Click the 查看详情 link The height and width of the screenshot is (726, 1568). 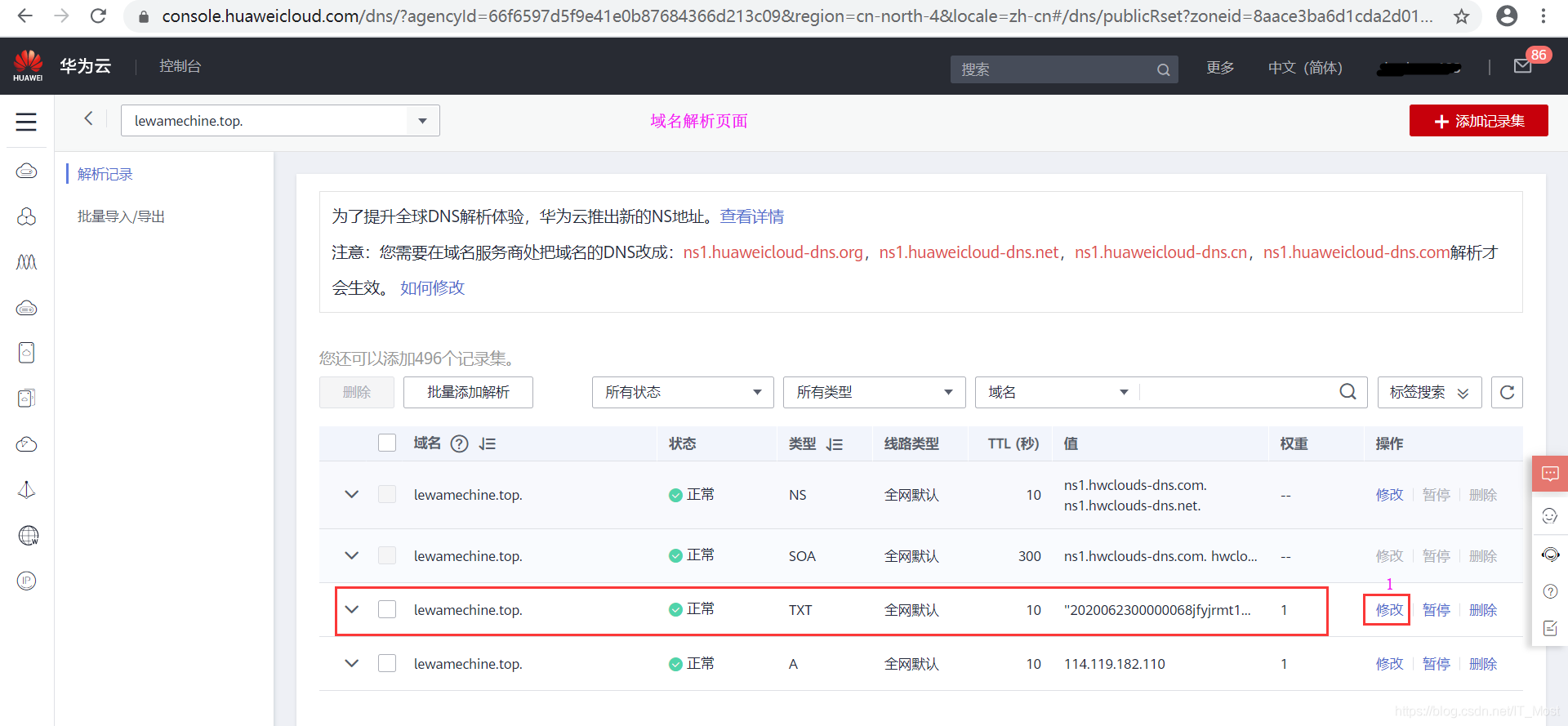(x=752, y=216)
